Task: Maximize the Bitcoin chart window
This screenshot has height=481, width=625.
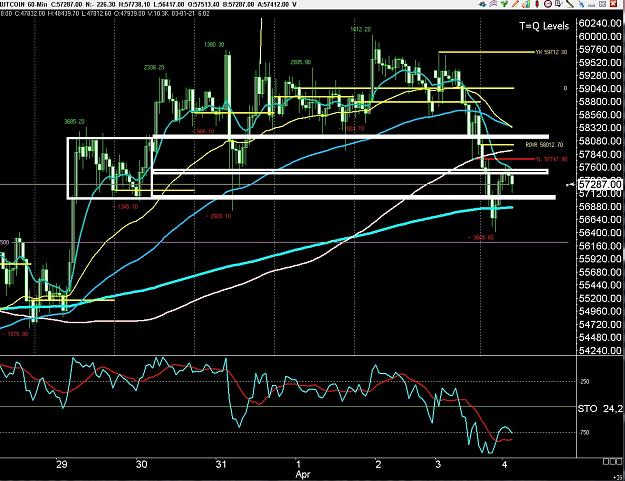Action: coord(603,4)
